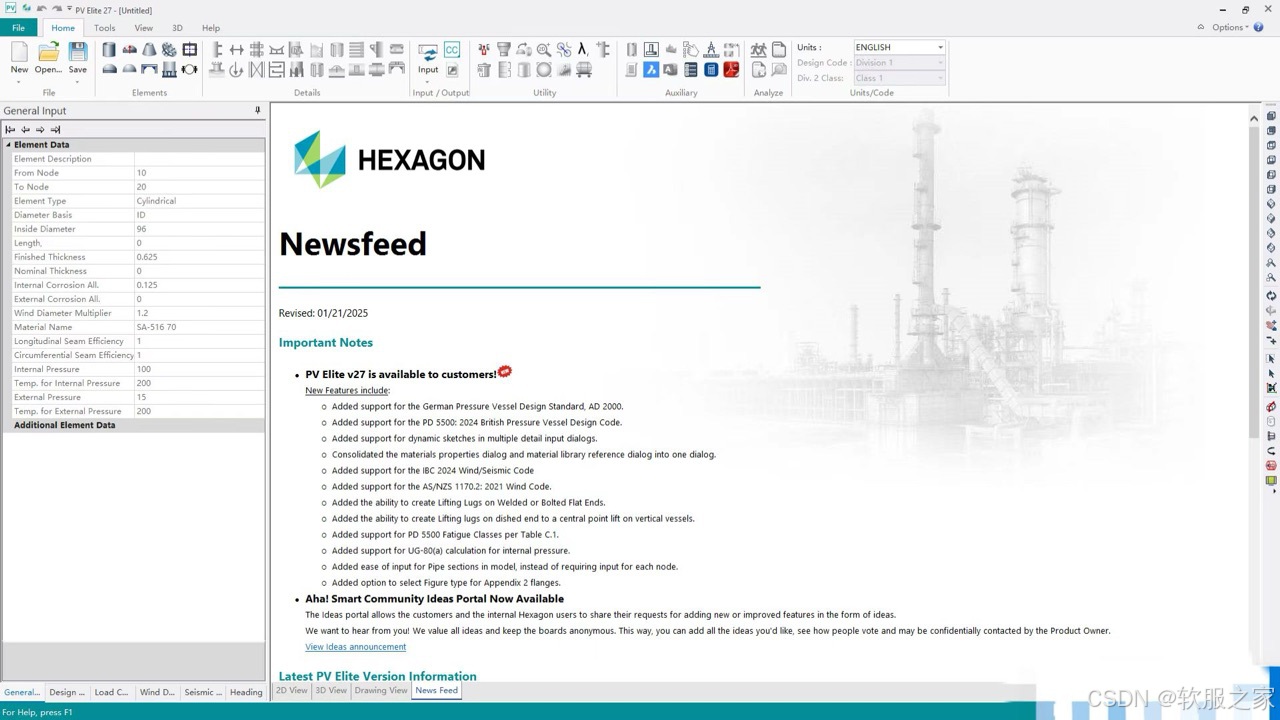Select the Load Cases bottom tab
Image resolution: width=1280 pixels, height=720 pixels.
pos(112,692)
